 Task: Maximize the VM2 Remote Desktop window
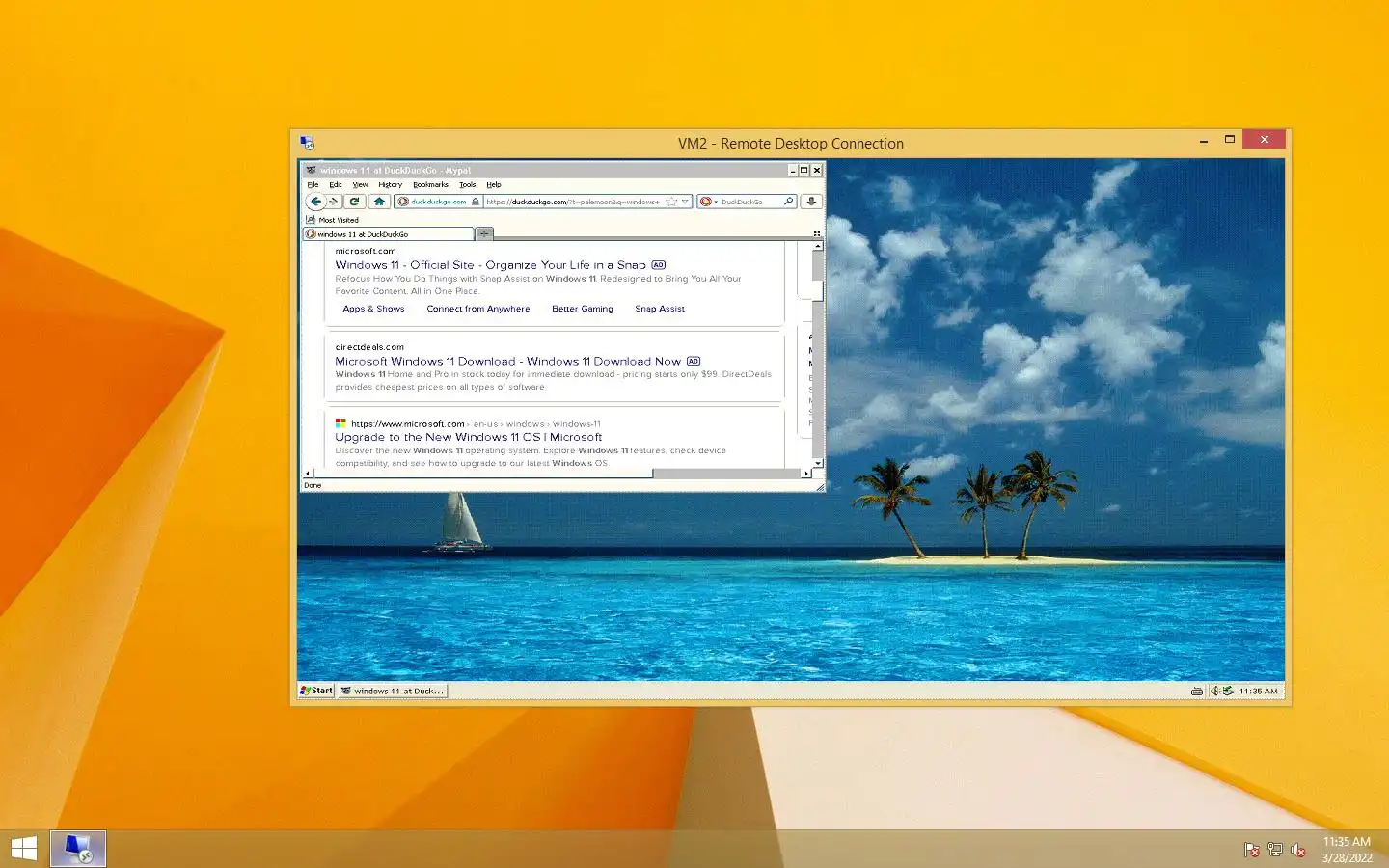pos(1230,140)
